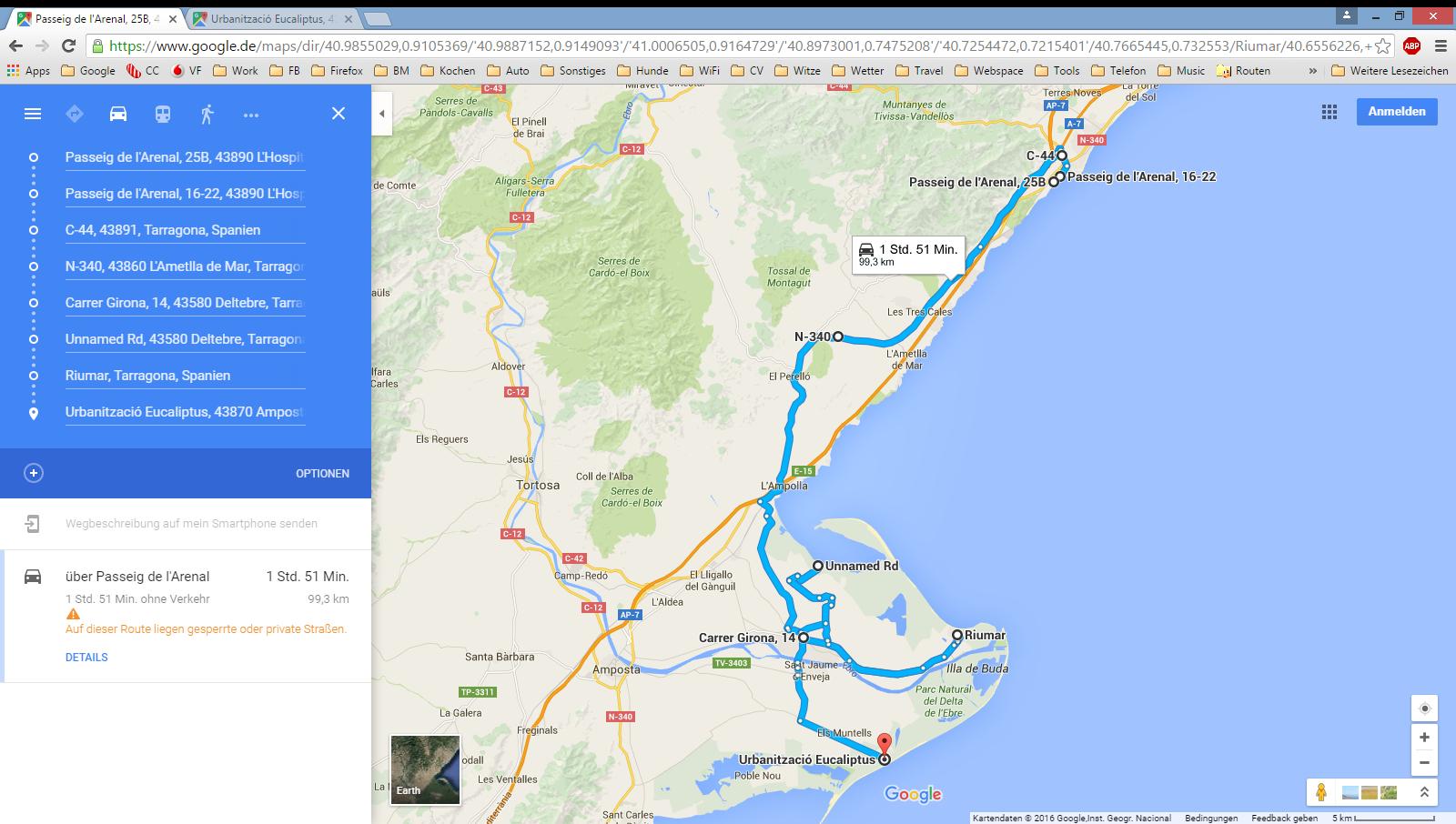Click Anmelden sign-in button
1456x824 pixels.
tap(1397, 112)
